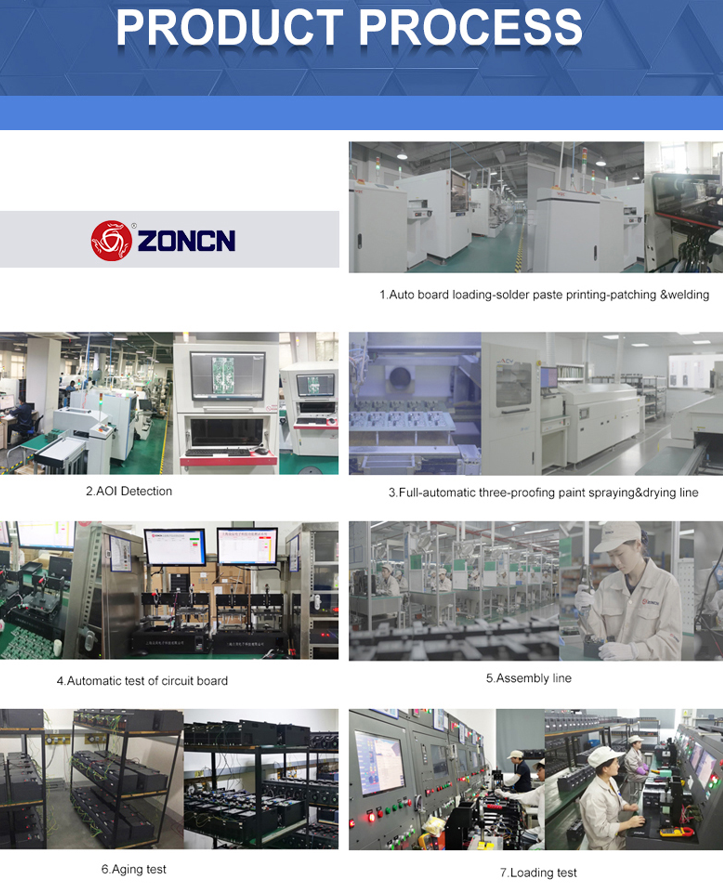The image size is (723, 887).
Task: Open the loading test control panel photo
Action: click(536, 780)
